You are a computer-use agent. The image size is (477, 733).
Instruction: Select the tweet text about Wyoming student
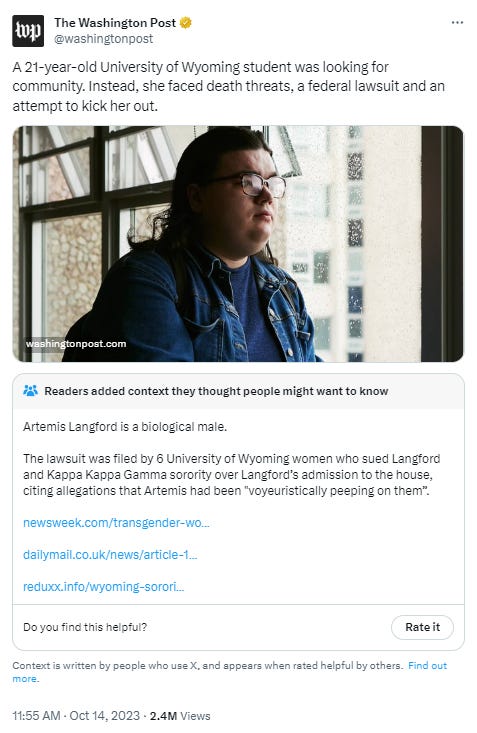229,86
